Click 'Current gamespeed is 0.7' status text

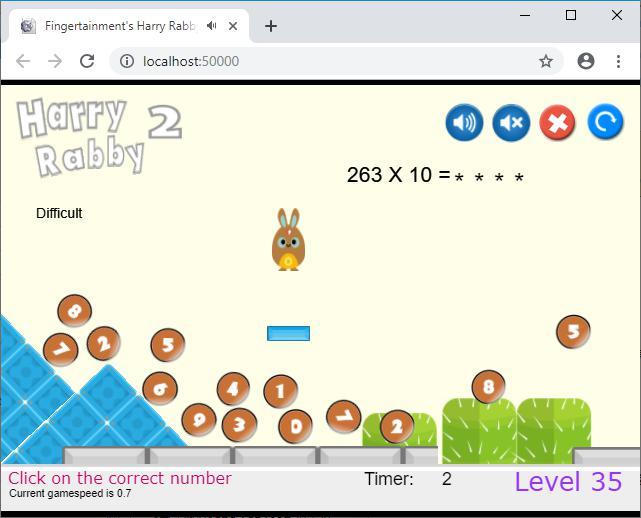pyautogui.click(x=70, y=493)
